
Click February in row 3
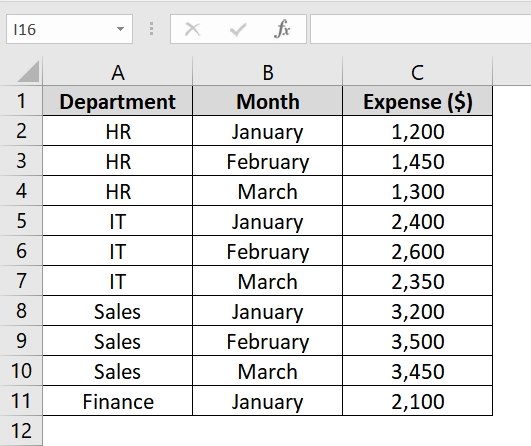pos(268,161)
